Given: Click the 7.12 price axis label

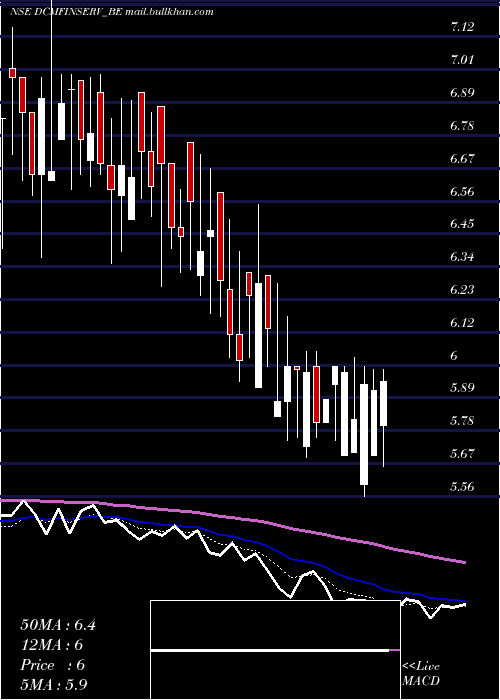Looking at the screenshot, I should click(462, 27).
